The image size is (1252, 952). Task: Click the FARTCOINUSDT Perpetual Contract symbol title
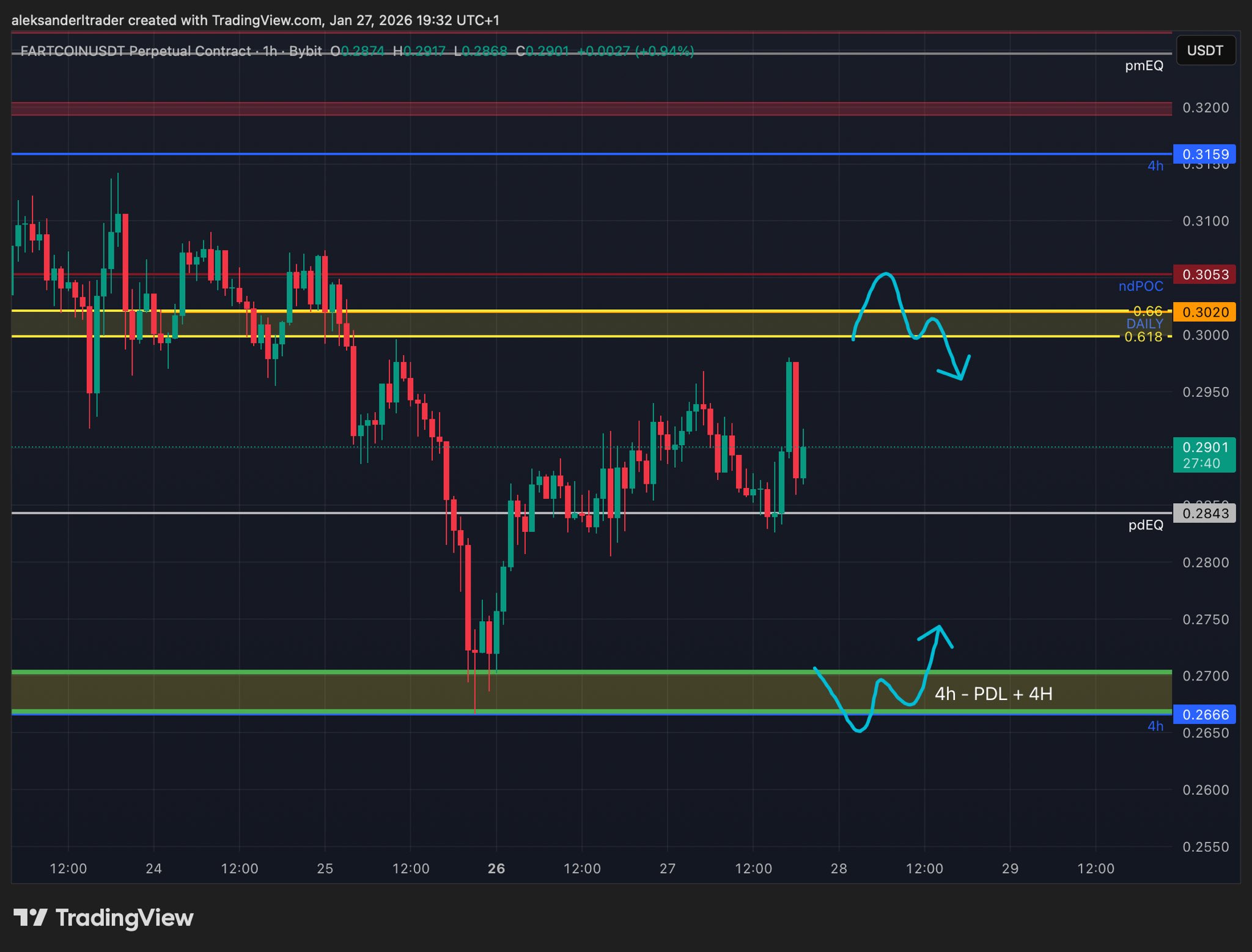(136, 51)
